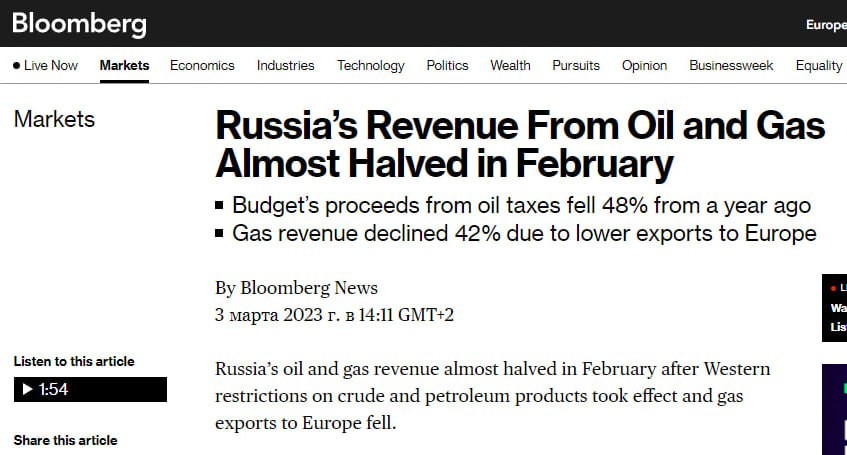Open the Businessweek section

731,66
